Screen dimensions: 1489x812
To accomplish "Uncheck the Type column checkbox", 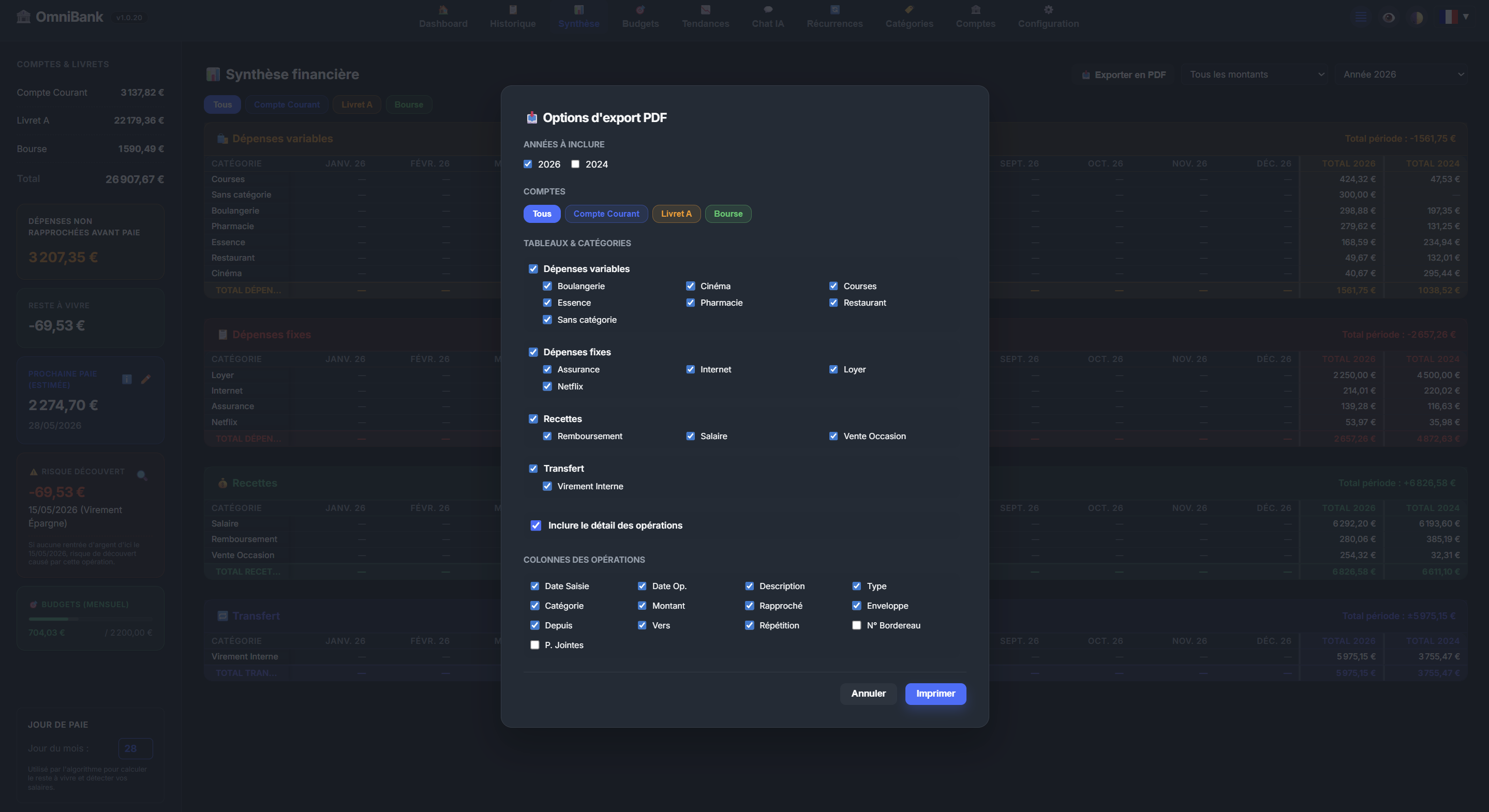I will click(857, 586).
